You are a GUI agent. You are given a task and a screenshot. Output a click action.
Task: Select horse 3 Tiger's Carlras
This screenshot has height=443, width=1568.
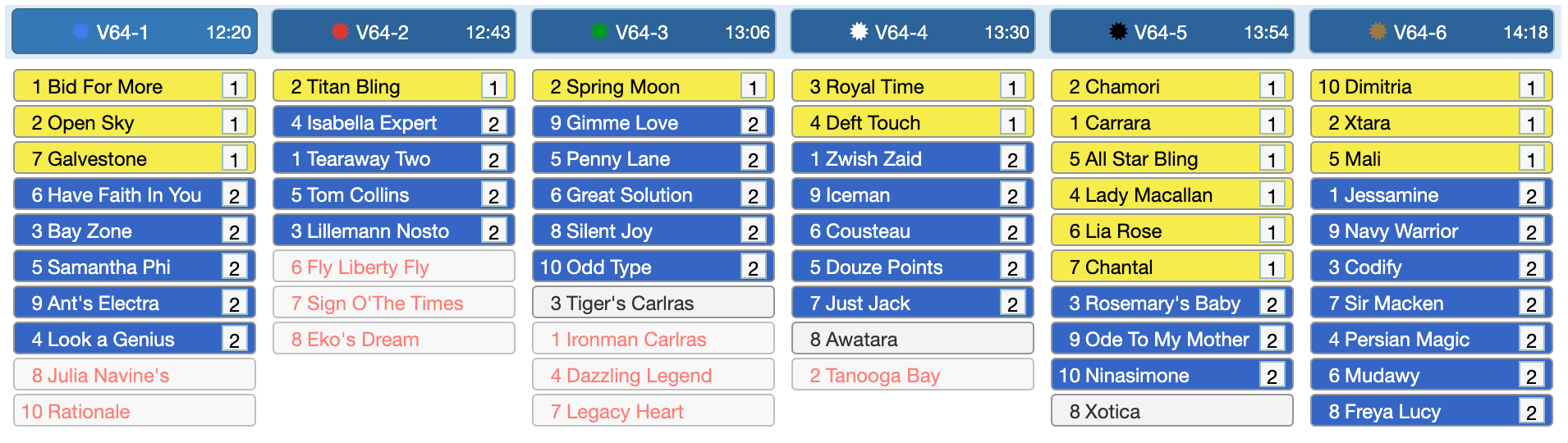653,303
